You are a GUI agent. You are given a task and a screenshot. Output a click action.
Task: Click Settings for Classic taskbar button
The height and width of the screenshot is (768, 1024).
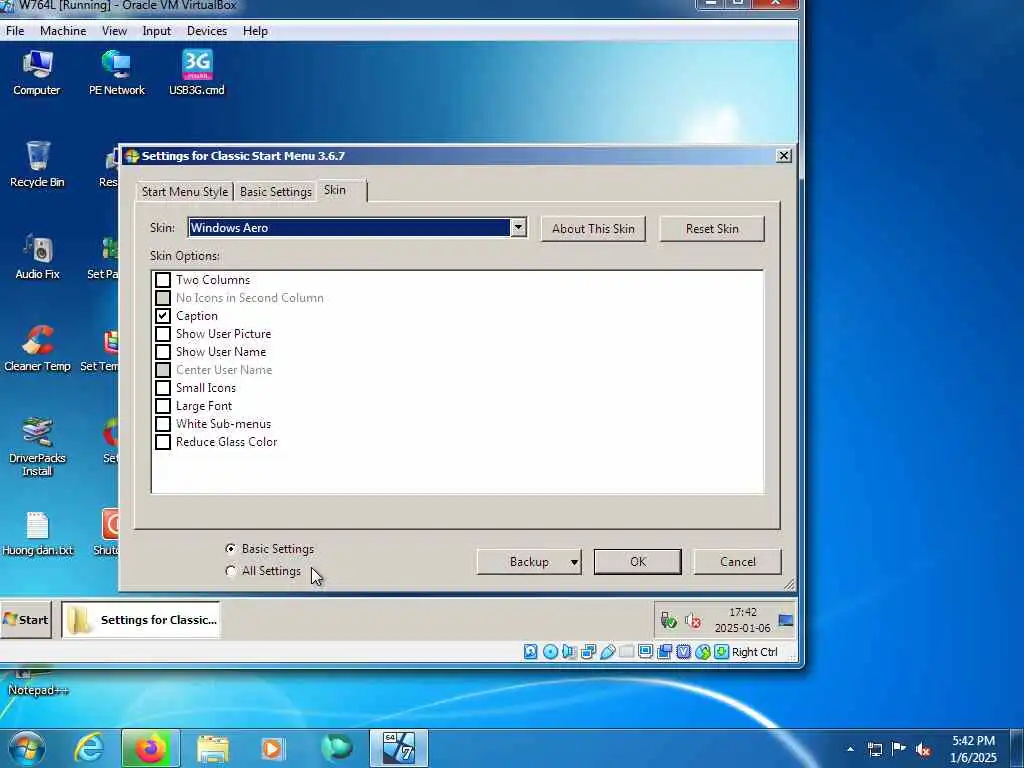click(x=141, y=620)
